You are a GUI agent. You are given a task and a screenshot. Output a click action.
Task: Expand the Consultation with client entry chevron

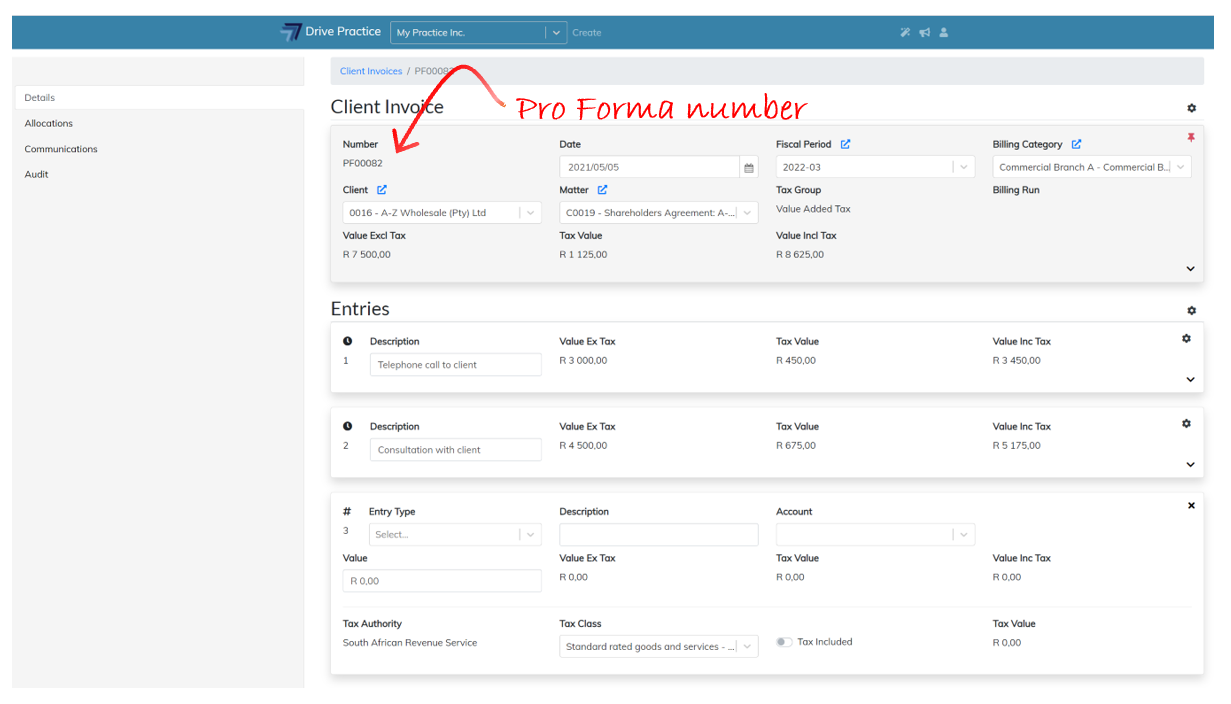click(1190, 465)
